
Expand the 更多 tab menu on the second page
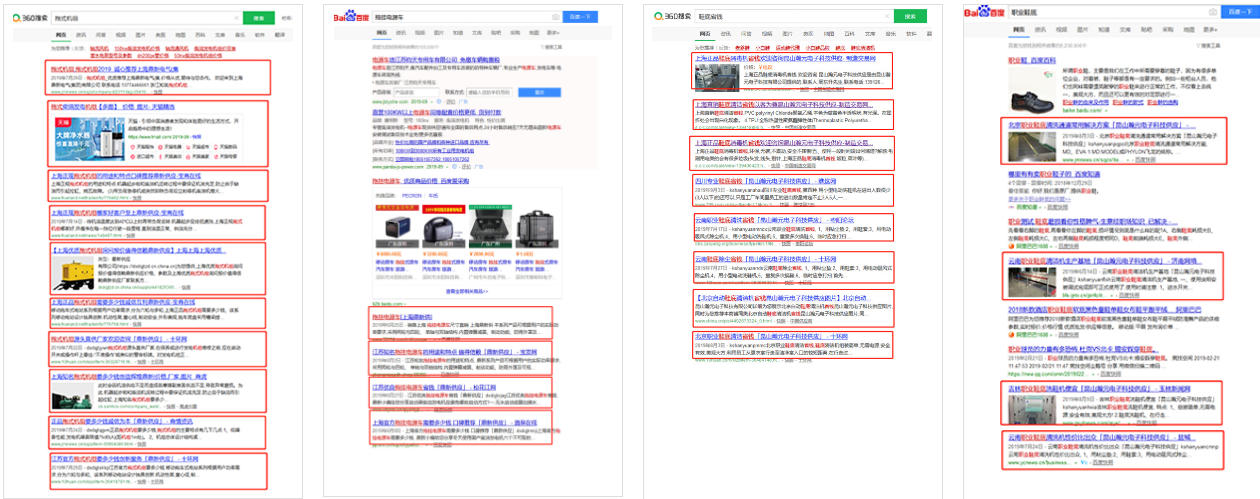(x=562, y=33)
